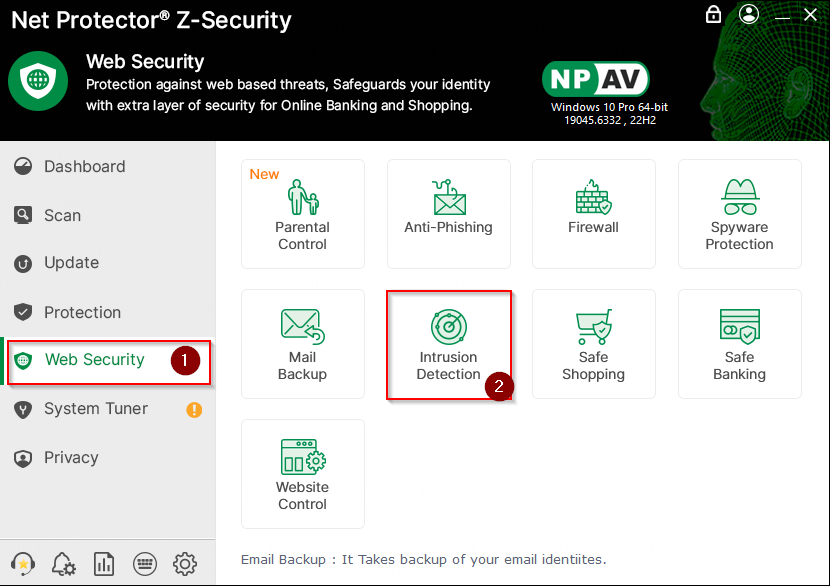Open the Mail Backup tile

(x=302, y=343)
